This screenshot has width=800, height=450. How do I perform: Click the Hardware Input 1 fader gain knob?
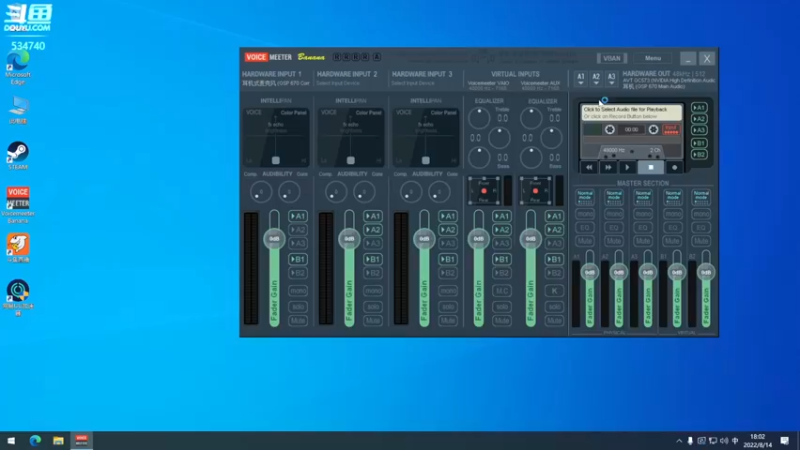coord(274,239)
